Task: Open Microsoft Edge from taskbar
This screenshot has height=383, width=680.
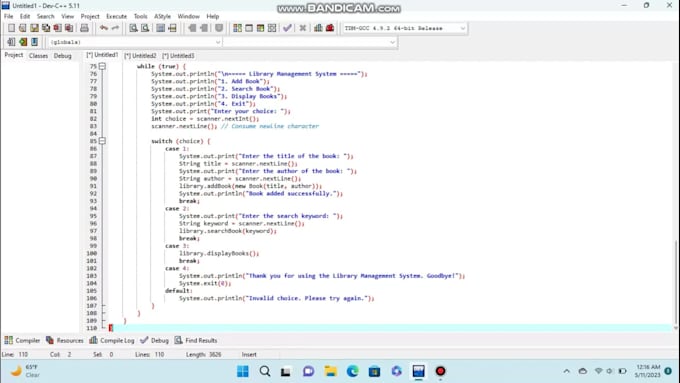Action: pos(353,371)
